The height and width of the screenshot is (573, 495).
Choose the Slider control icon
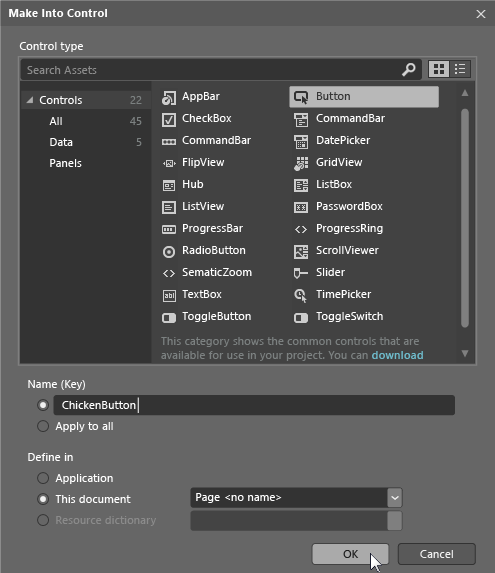[x=301, y=273]
